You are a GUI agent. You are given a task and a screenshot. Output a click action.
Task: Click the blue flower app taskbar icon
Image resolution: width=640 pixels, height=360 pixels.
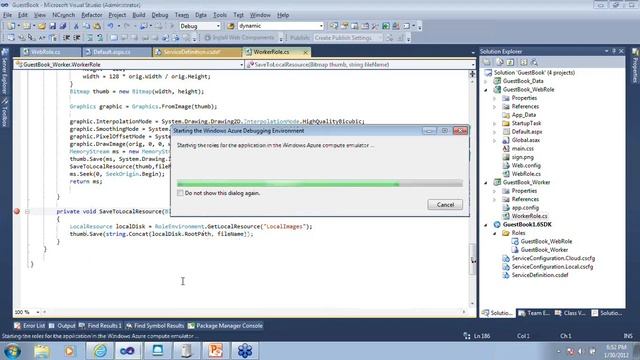coord(244,351)
